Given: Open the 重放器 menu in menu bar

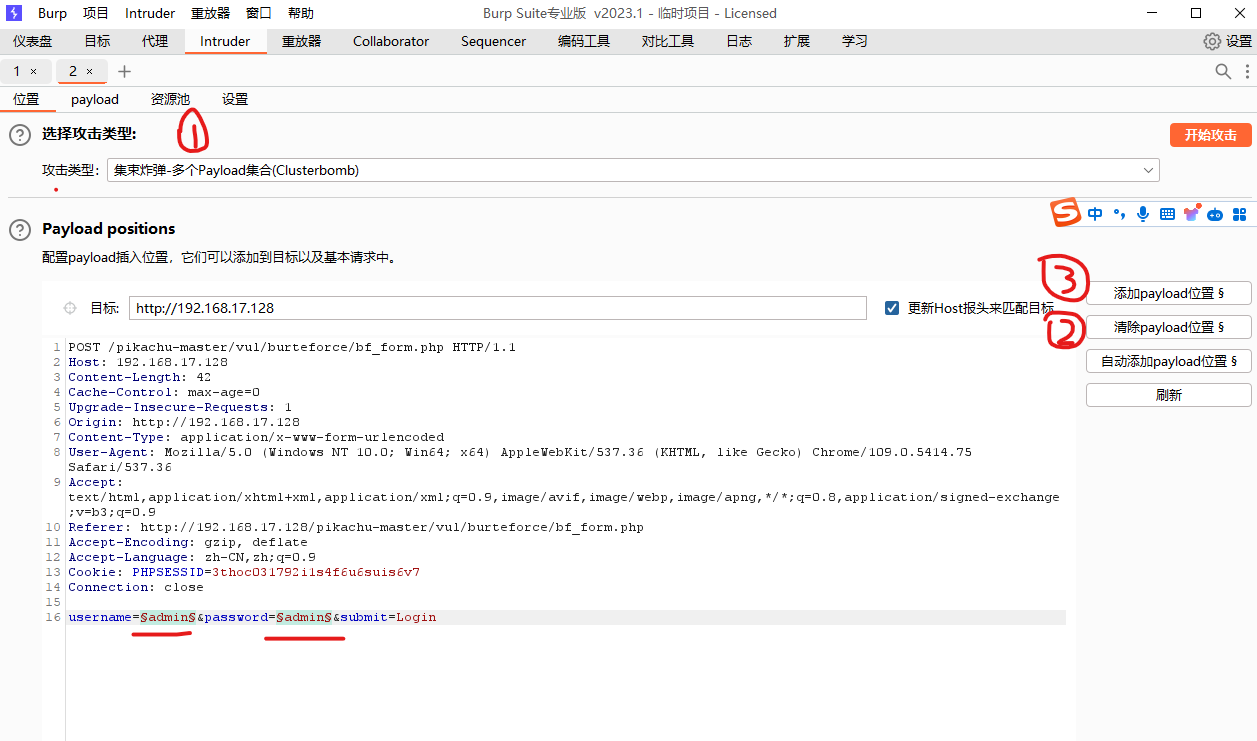Looking at the screenshot, I should click(210, 13).
